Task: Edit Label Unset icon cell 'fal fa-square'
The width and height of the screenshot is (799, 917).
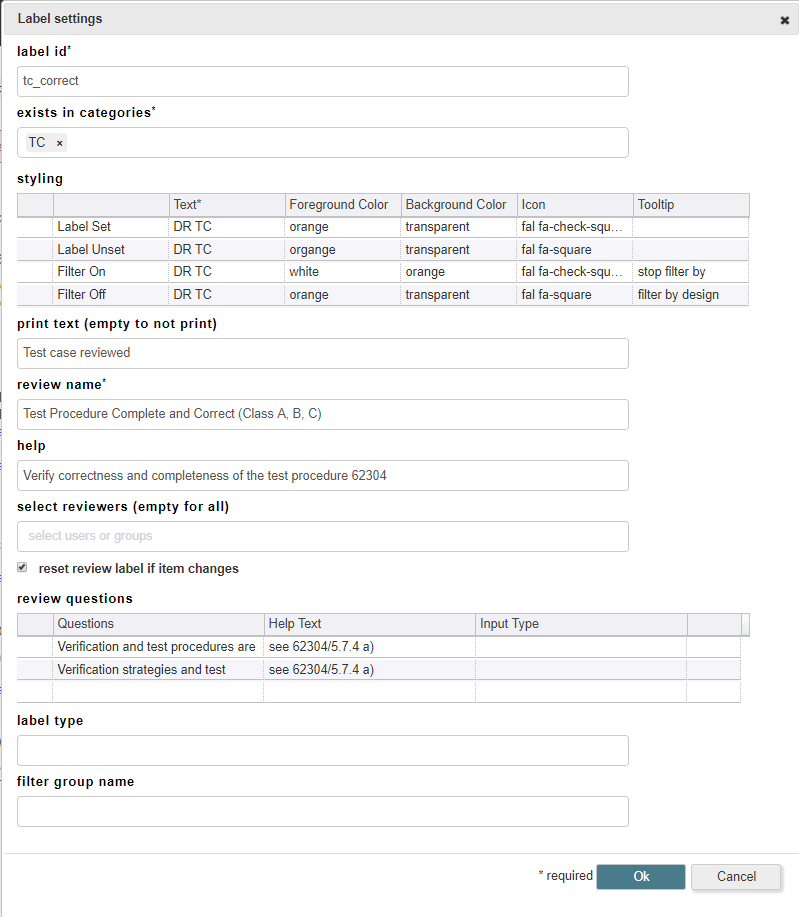Action: [575, 250]
